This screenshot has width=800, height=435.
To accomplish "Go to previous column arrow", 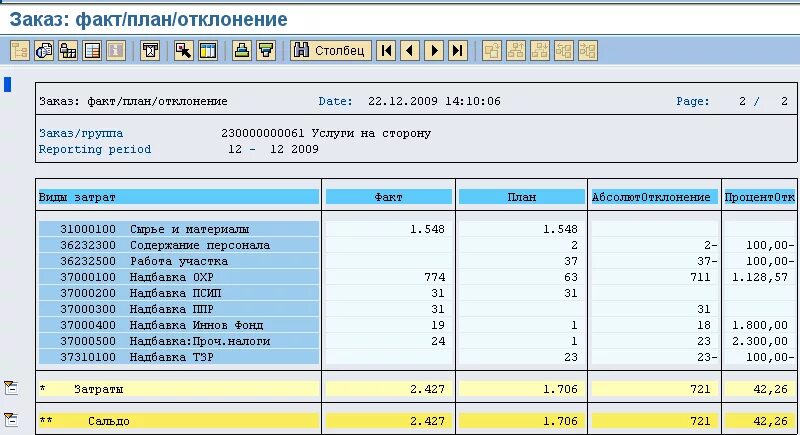I will click(410, 50).
